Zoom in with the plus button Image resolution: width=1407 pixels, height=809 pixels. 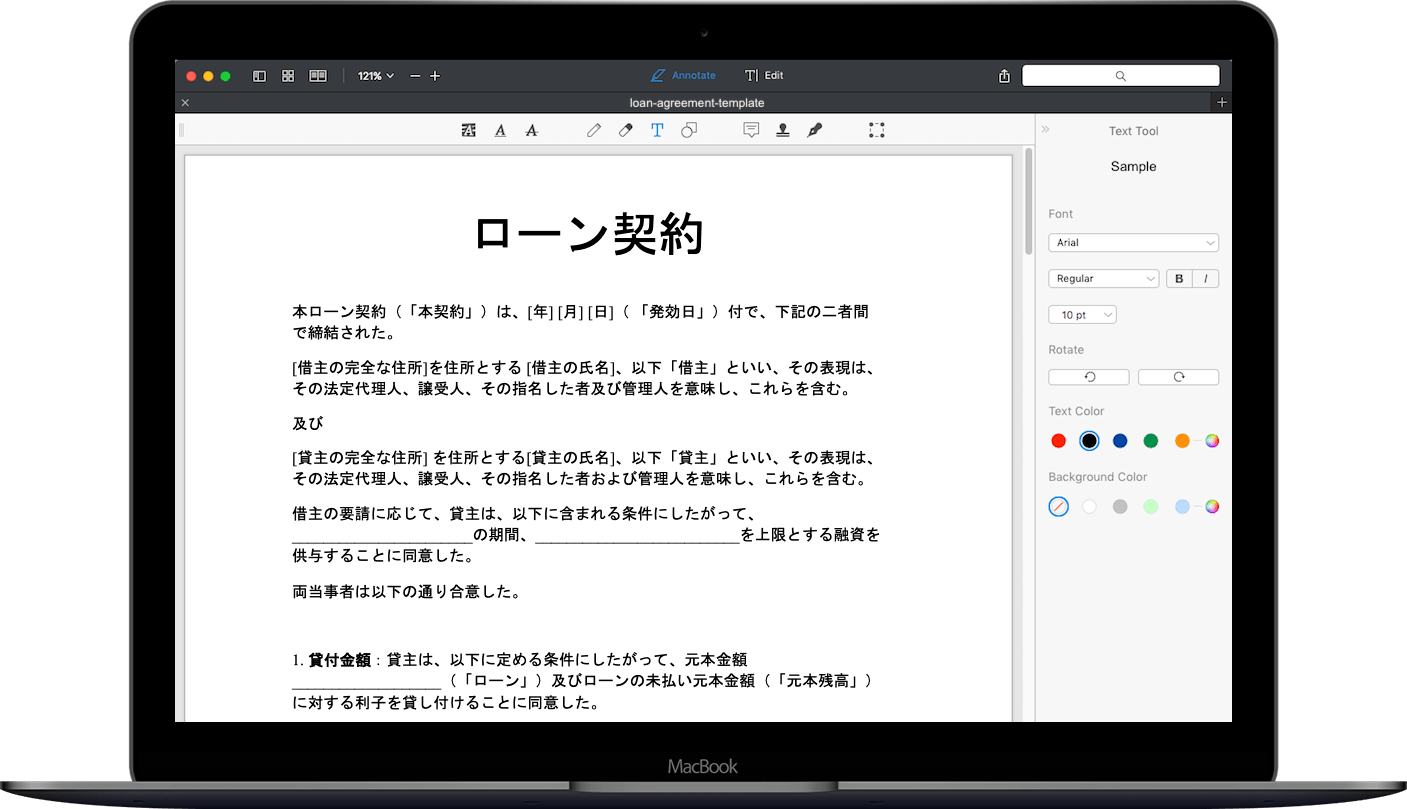[x=434, y=76]
